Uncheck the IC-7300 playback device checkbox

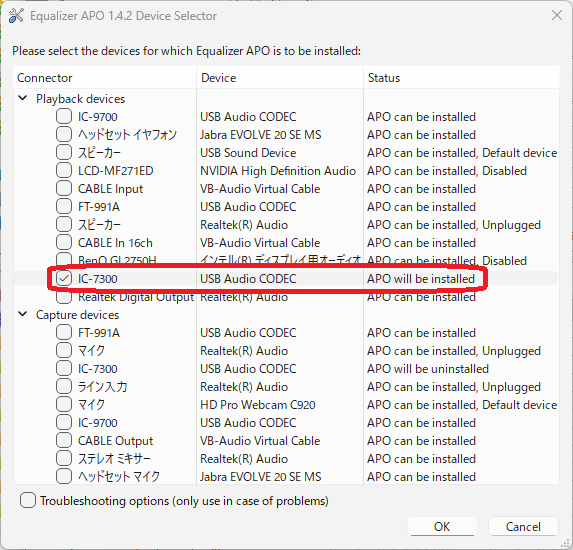64,278
